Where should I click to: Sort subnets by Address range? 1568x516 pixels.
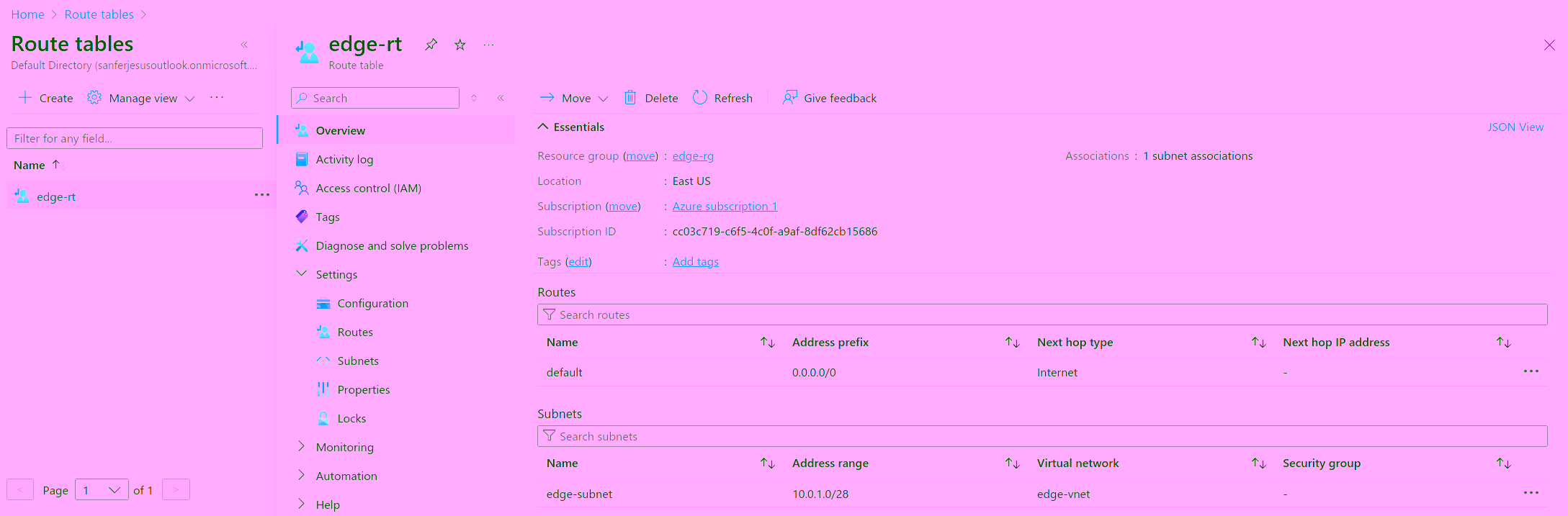click(x=1013, y=463)
